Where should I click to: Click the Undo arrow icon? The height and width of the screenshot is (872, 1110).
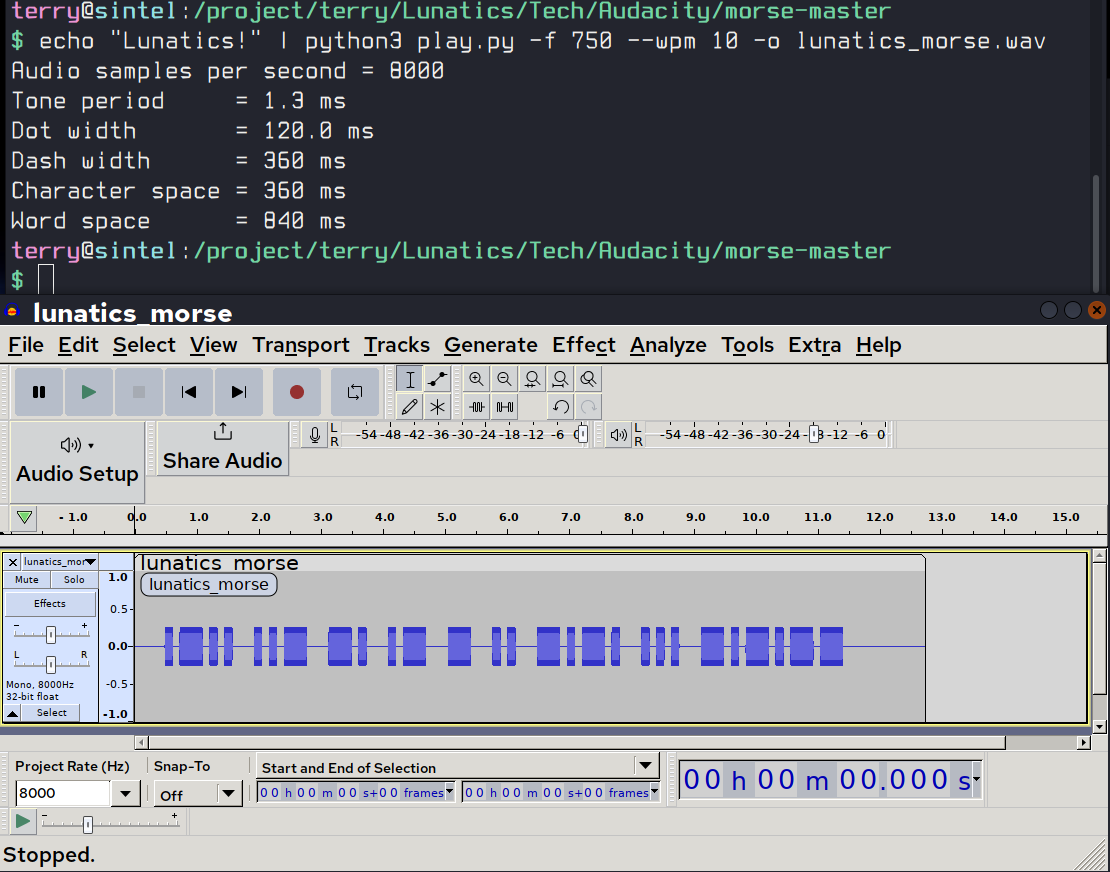coord(561,407)
